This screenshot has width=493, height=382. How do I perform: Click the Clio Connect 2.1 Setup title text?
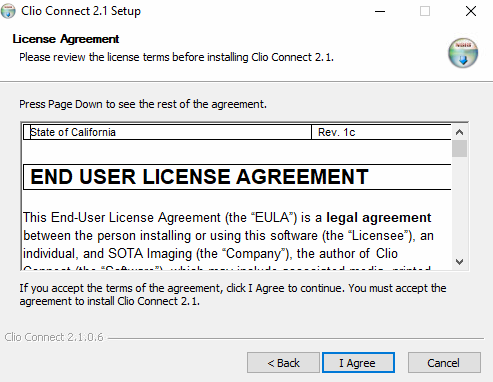81,11
